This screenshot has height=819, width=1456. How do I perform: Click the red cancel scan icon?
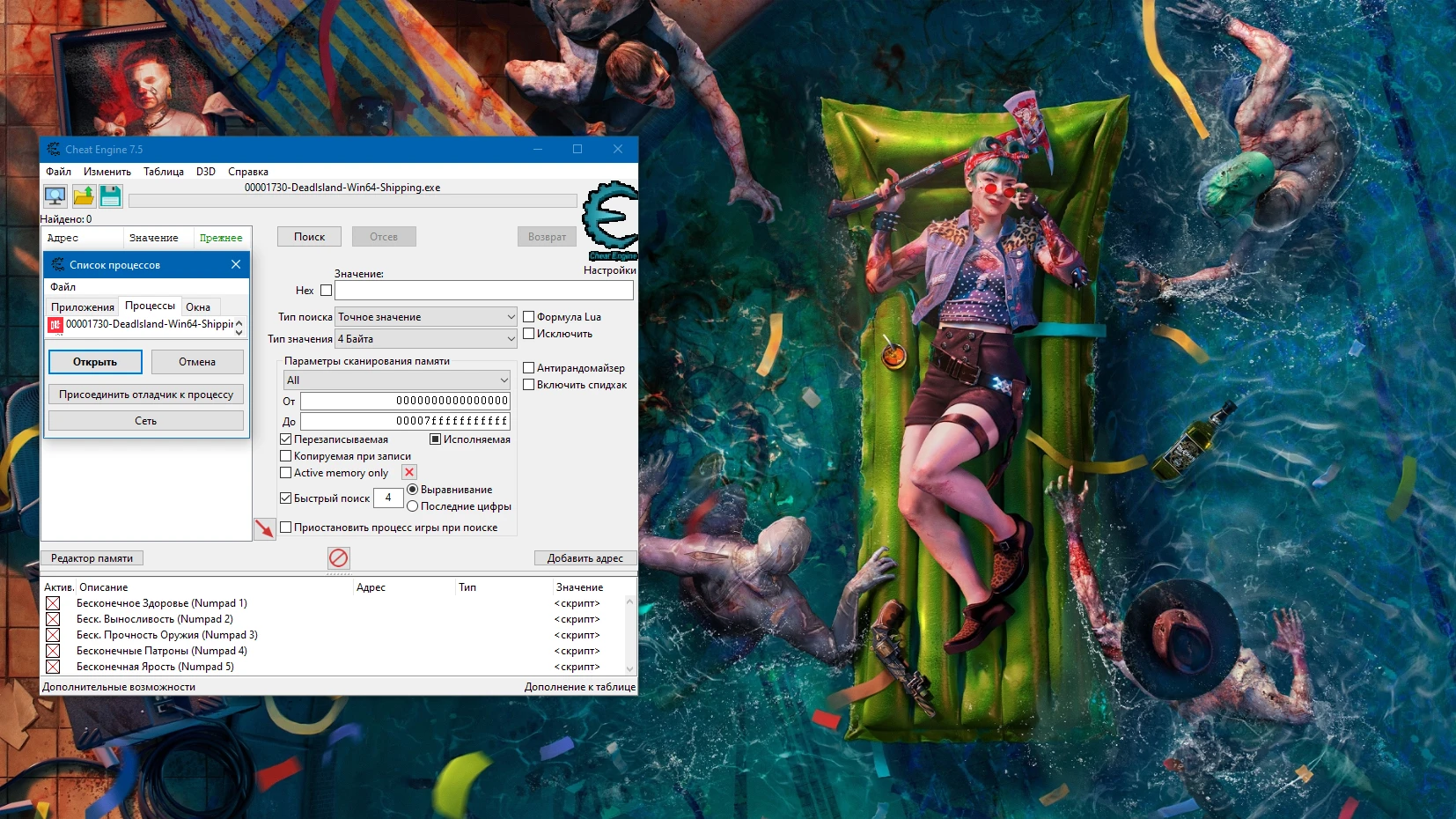click(x=337, y=557)
